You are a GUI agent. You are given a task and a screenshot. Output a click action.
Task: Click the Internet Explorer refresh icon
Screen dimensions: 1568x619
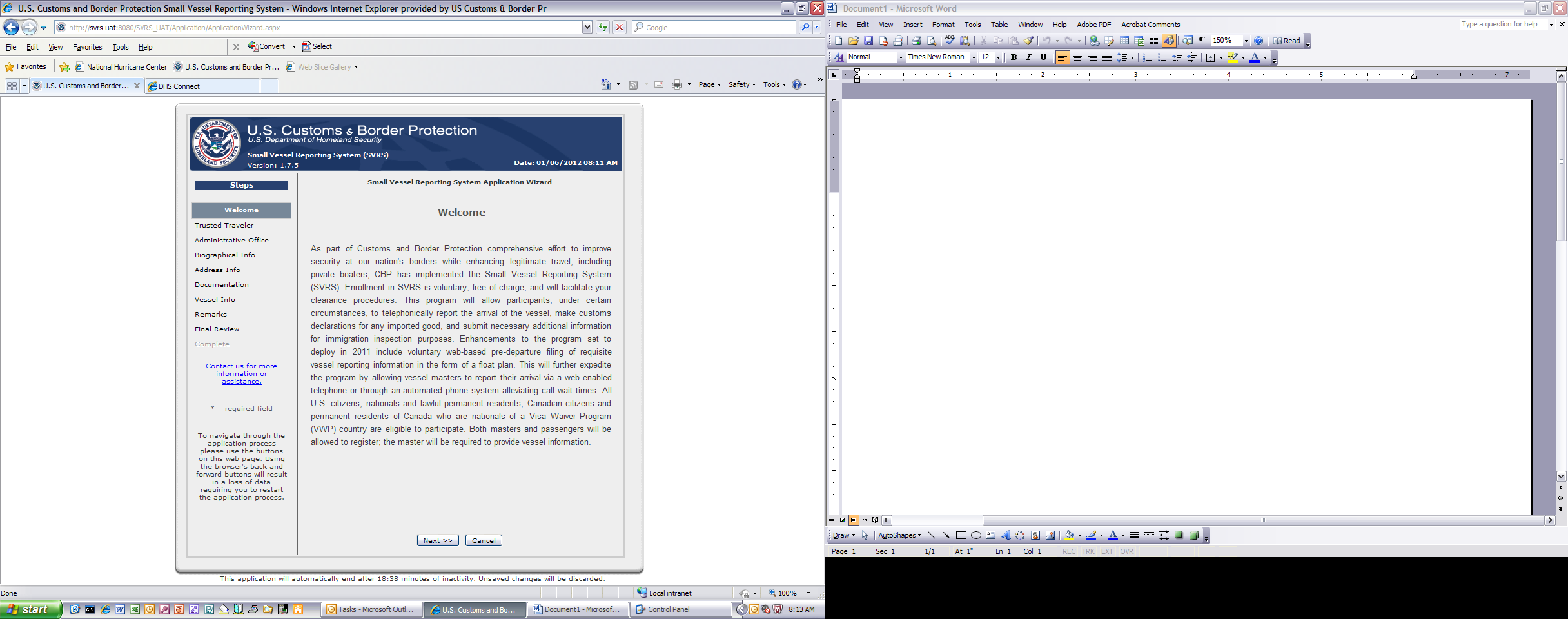click(603, 27)
